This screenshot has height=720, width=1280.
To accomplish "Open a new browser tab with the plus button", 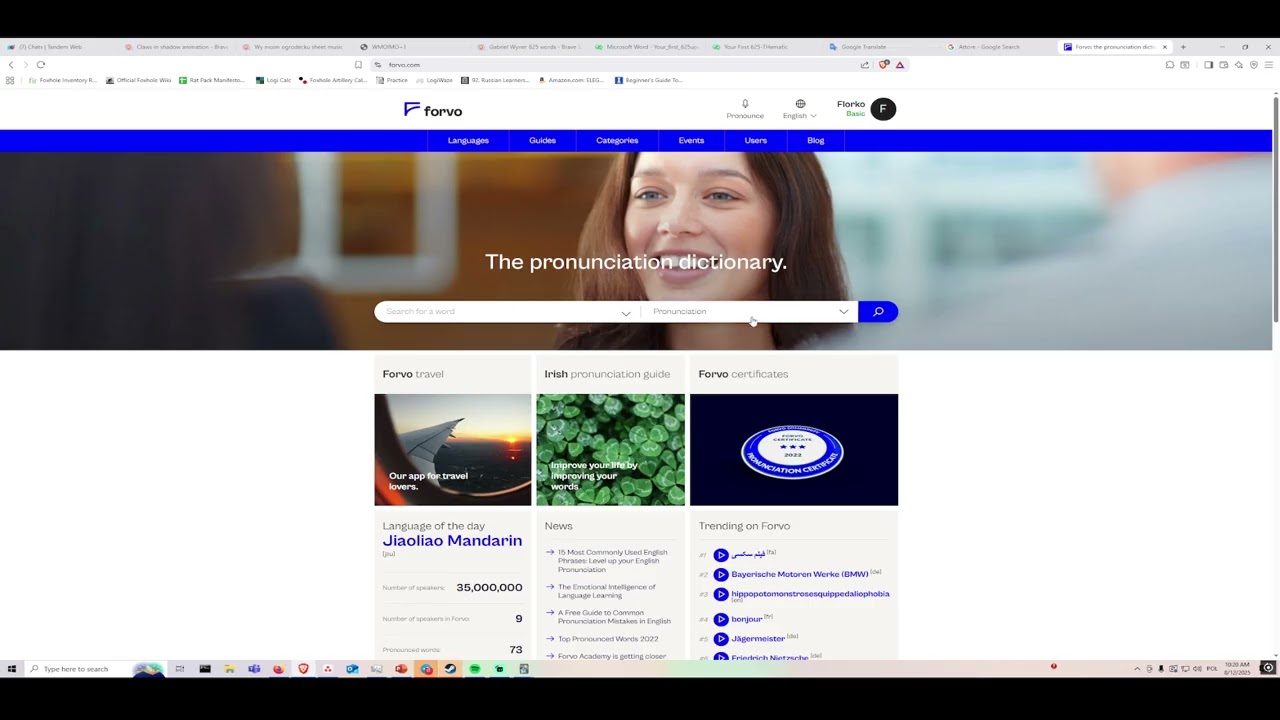I will (1183, 47).
